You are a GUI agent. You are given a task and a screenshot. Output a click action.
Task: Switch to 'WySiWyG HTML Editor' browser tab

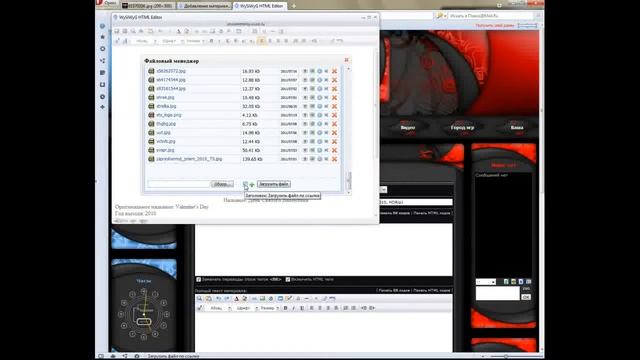tap(260, 6)
